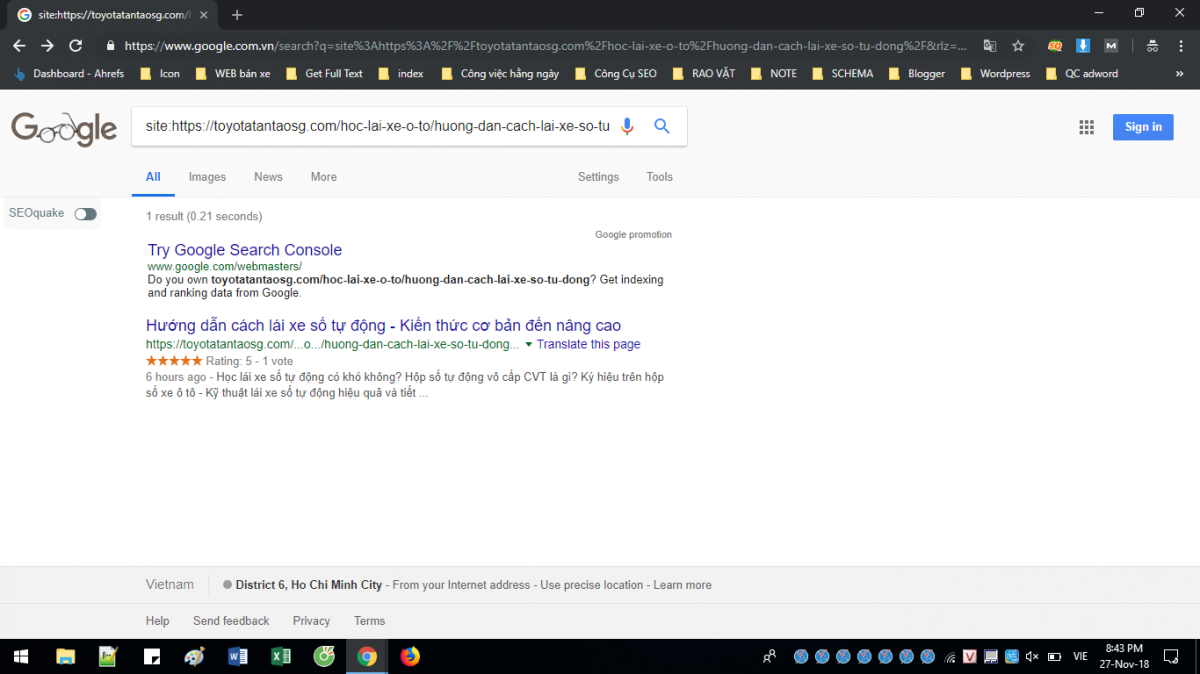The image size is (1200, 674).
Task: Click the M extension icon in toolbar
Action: [1111, 46]
